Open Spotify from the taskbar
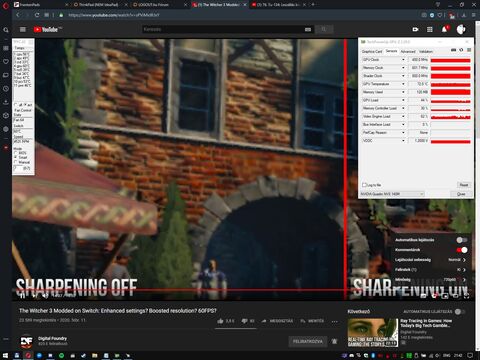 61,356
